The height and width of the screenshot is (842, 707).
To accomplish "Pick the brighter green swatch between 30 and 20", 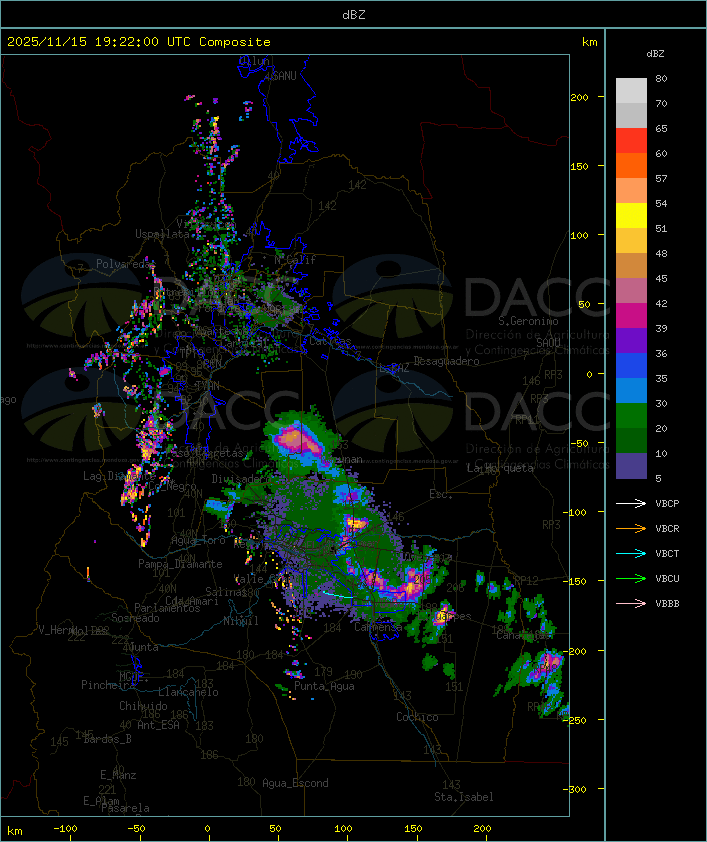I will click(631, 415).
